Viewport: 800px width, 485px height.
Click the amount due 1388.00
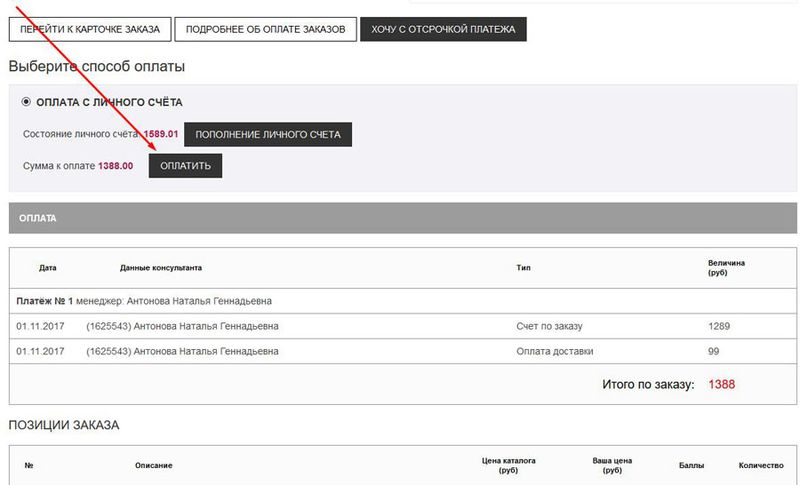point(115,166)
